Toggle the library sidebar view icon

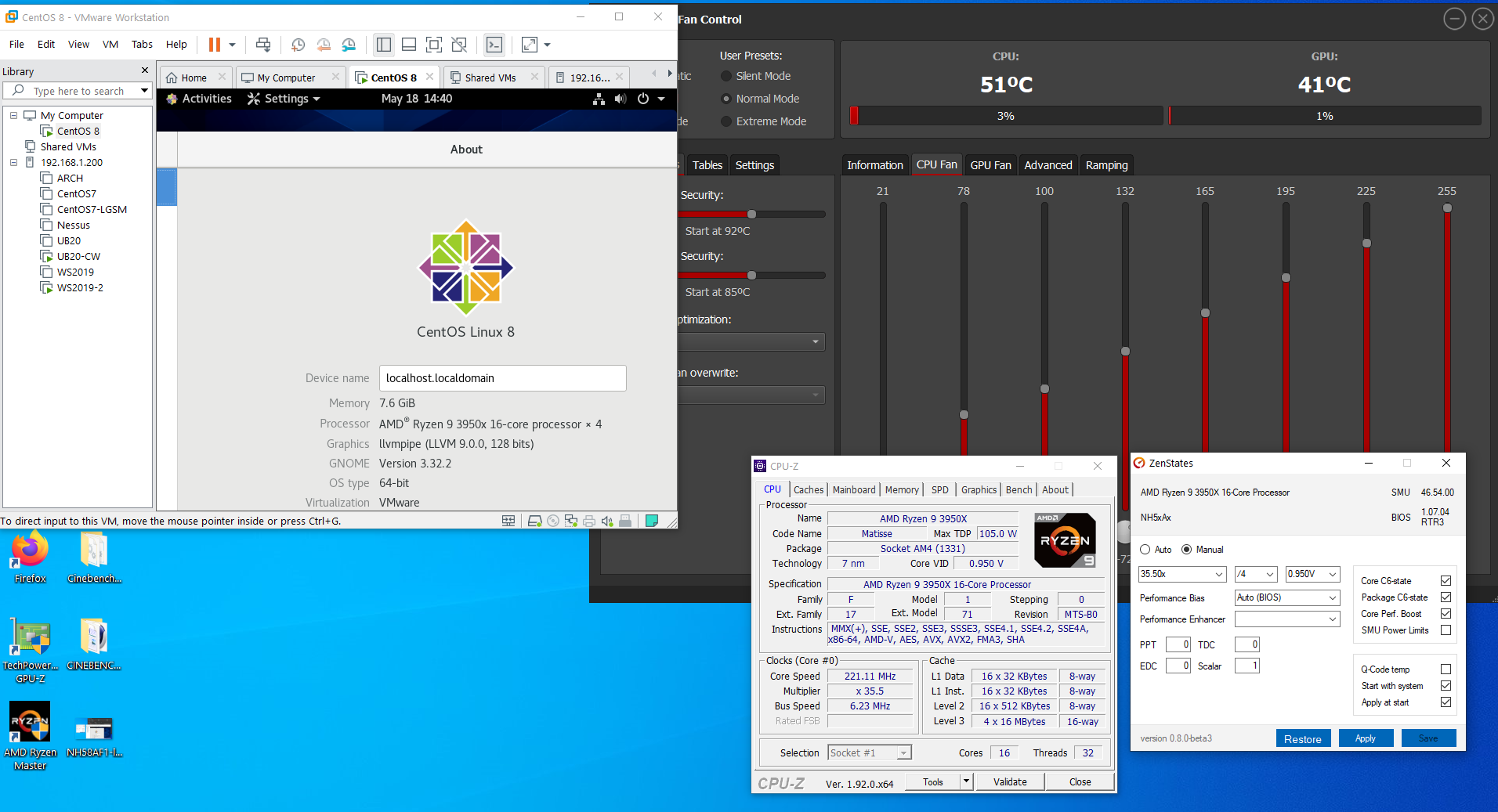pos(383,45)
